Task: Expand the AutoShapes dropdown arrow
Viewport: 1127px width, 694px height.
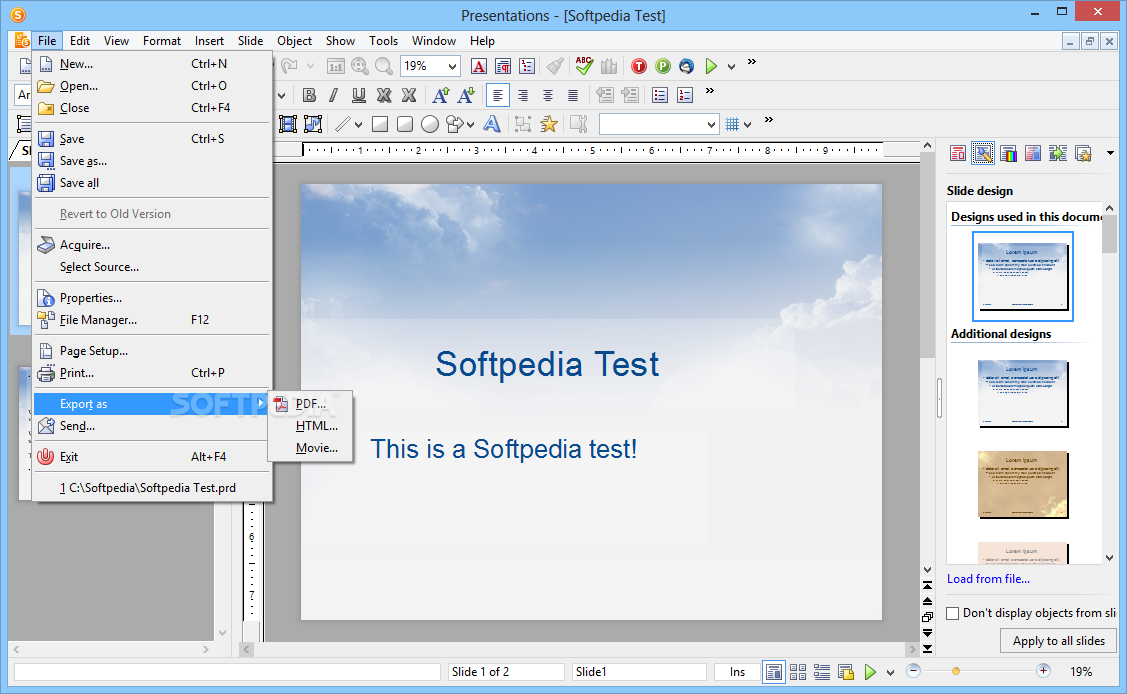Action: (470, 125)
